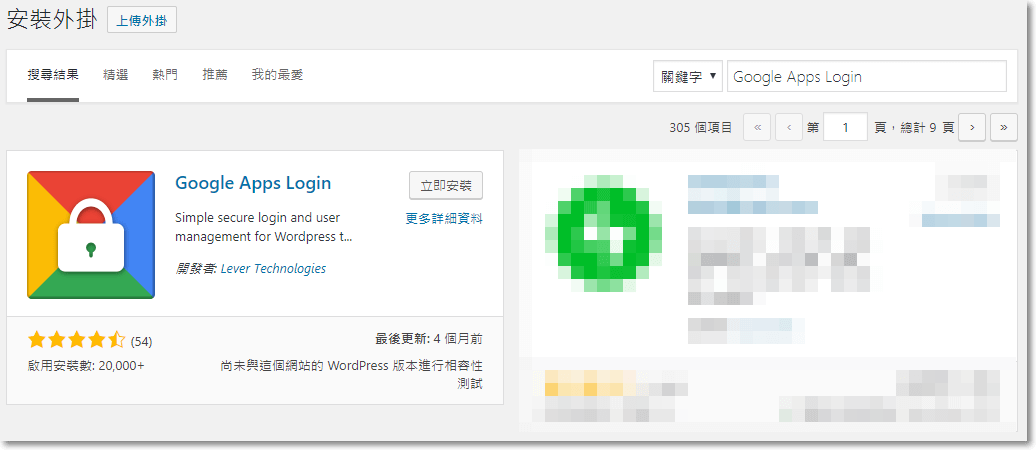Viewport: 1036px width, 450px height.
Task: Click the current page number field
Action: point(845,128)
